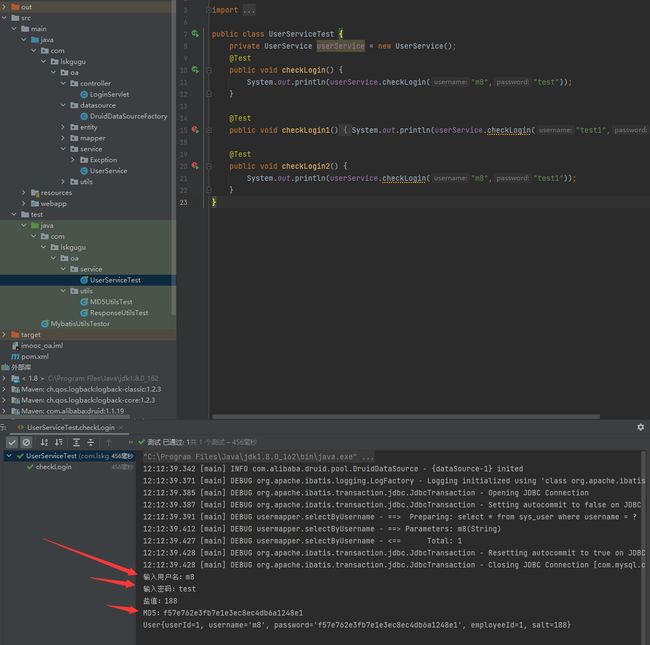Open ResponseUtilsTest class
This screenshot has width=650, height=645.
click(119, 313)
